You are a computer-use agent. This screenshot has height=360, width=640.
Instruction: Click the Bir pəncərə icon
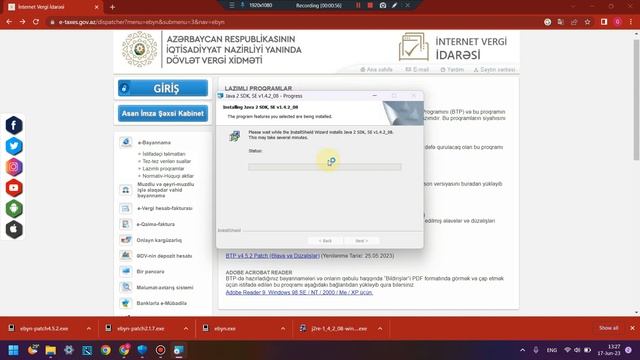[x=126, y=271]
